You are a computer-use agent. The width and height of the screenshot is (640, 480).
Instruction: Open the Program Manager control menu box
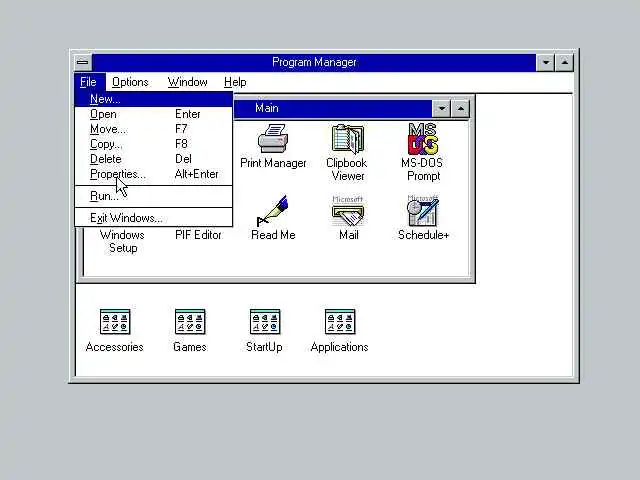click(x=83, y=62)
